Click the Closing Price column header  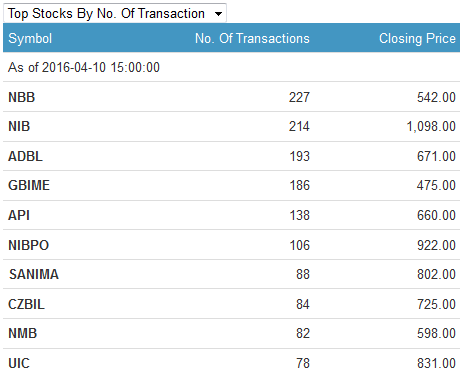pyautogui.click(x=417, y=38)
